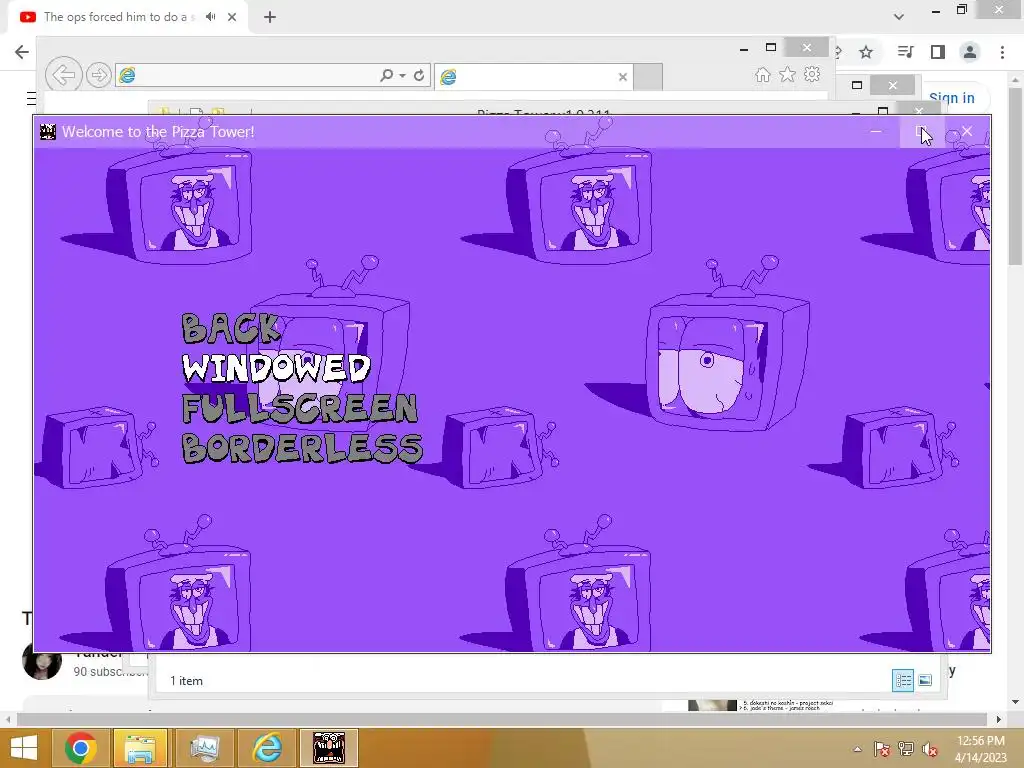Open File Explorer from the taskbar

140,748
